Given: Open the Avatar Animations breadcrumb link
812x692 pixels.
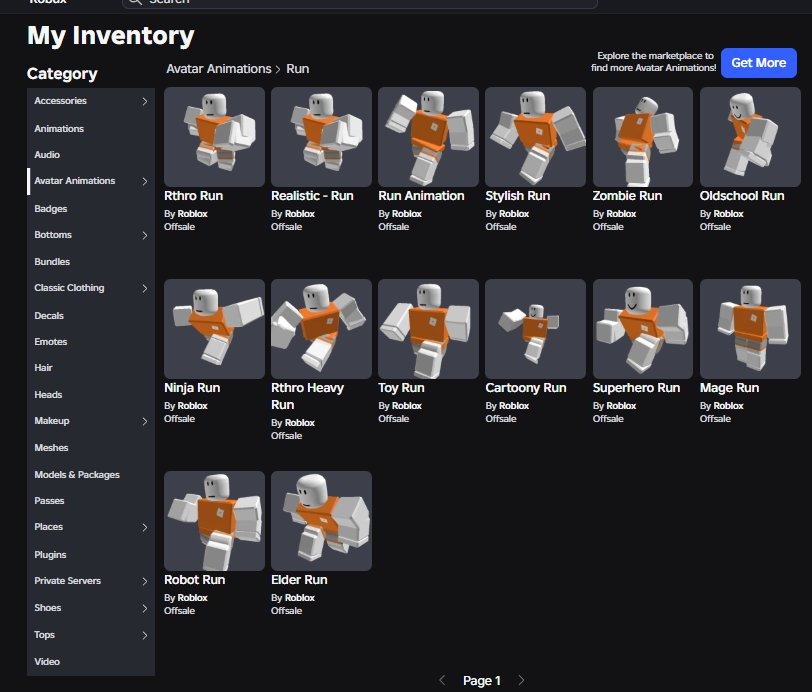Looking at the screenshot, I should pyautogui.click(x=219, y=69).
